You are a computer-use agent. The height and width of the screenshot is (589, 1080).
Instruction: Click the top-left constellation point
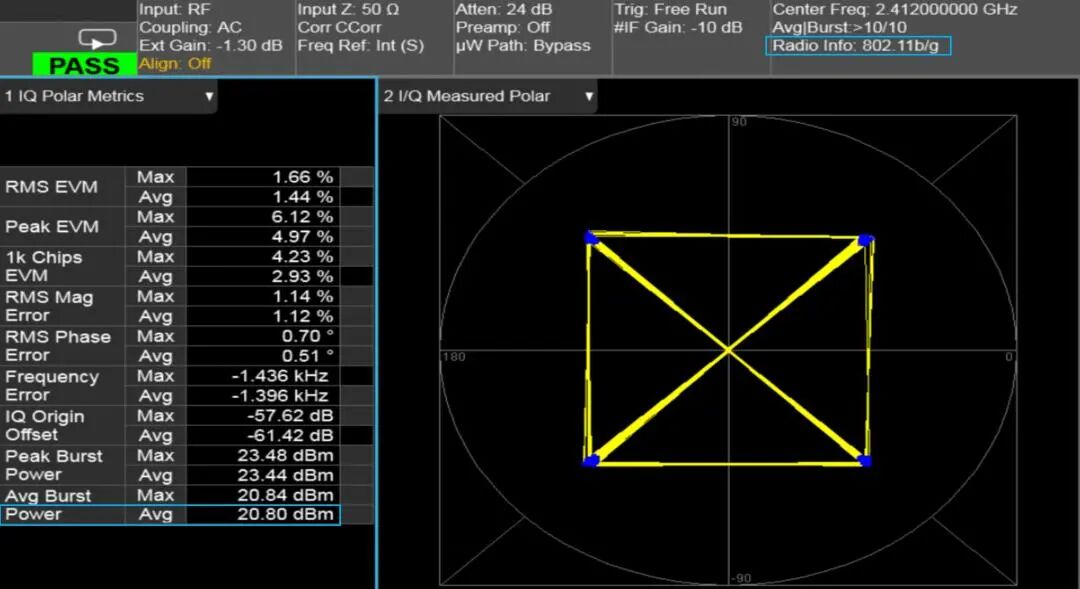coord(590,238)
